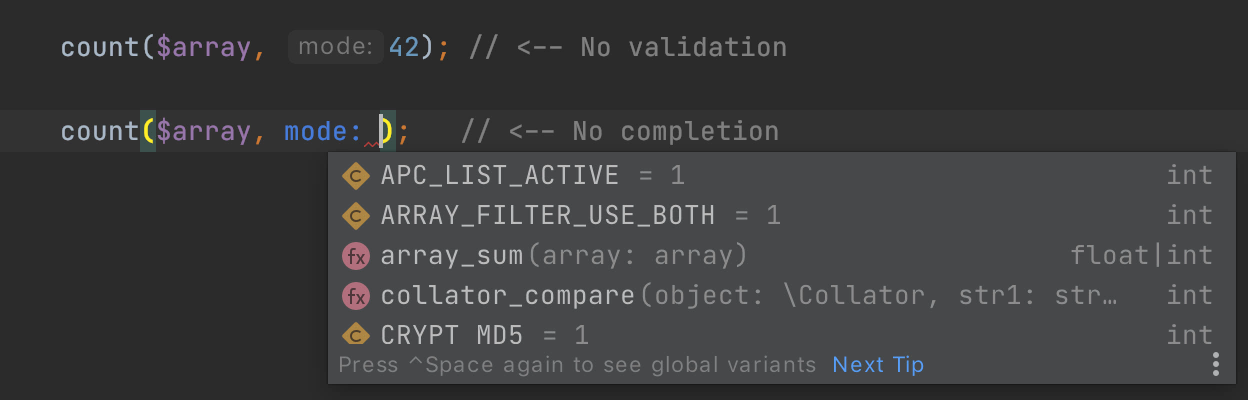
Task: Click the number 42 argument
Action: click(403, 47)
